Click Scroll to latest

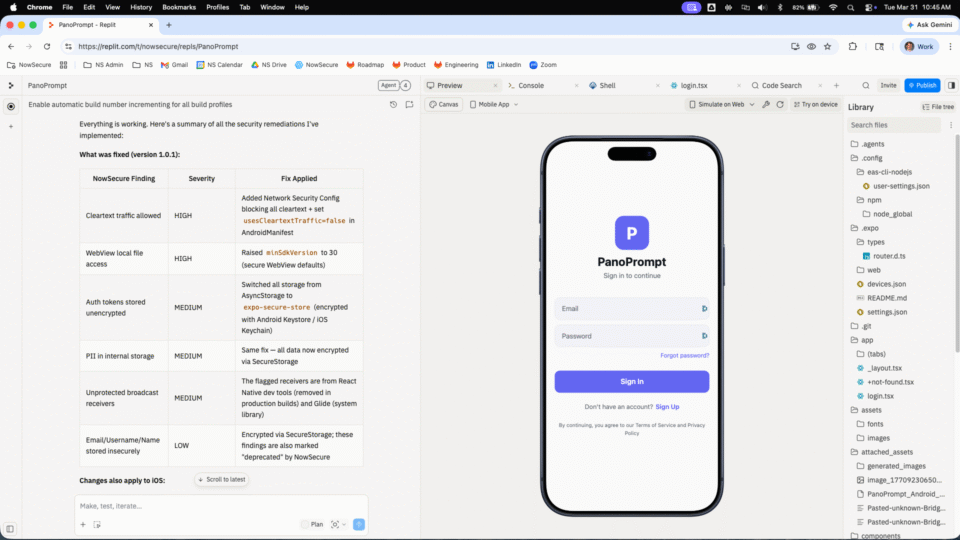click(222, 479)
